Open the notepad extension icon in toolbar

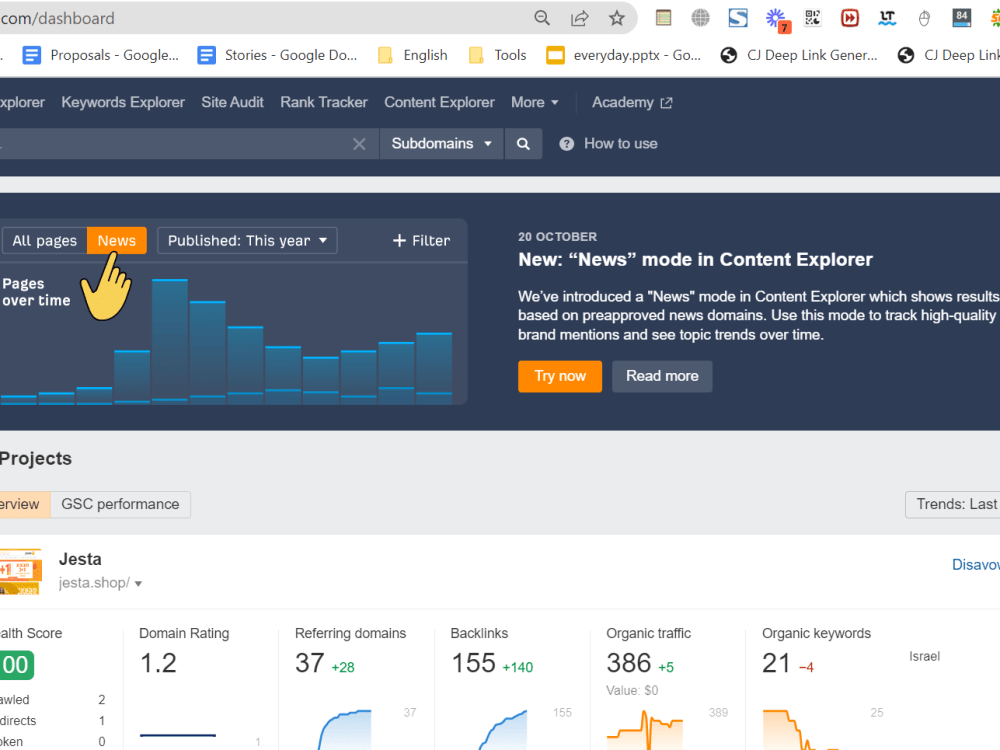663,18
